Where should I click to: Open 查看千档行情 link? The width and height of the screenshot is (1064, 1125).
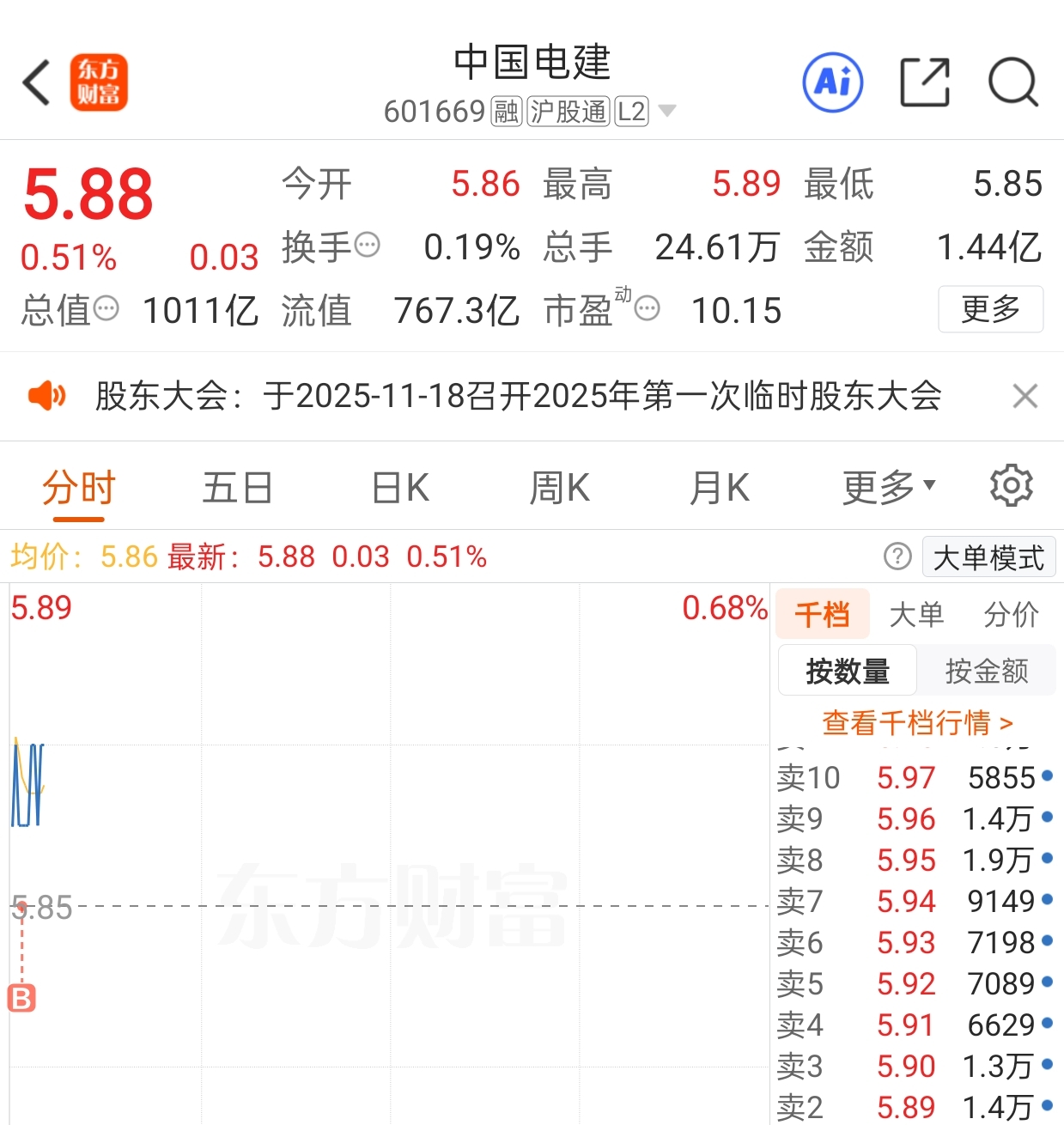(917, 722)
